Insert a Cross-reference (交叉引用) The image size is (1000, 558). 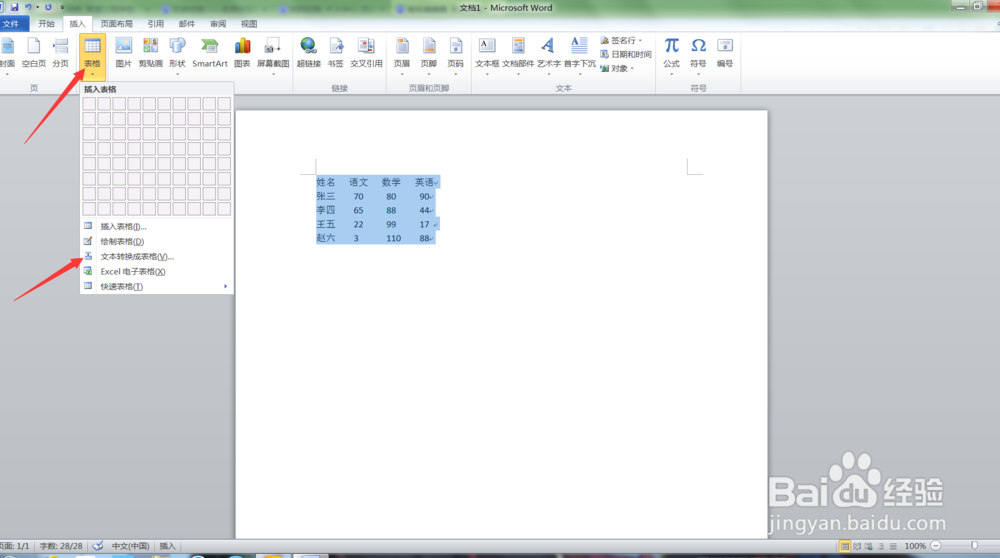[366, 53]
